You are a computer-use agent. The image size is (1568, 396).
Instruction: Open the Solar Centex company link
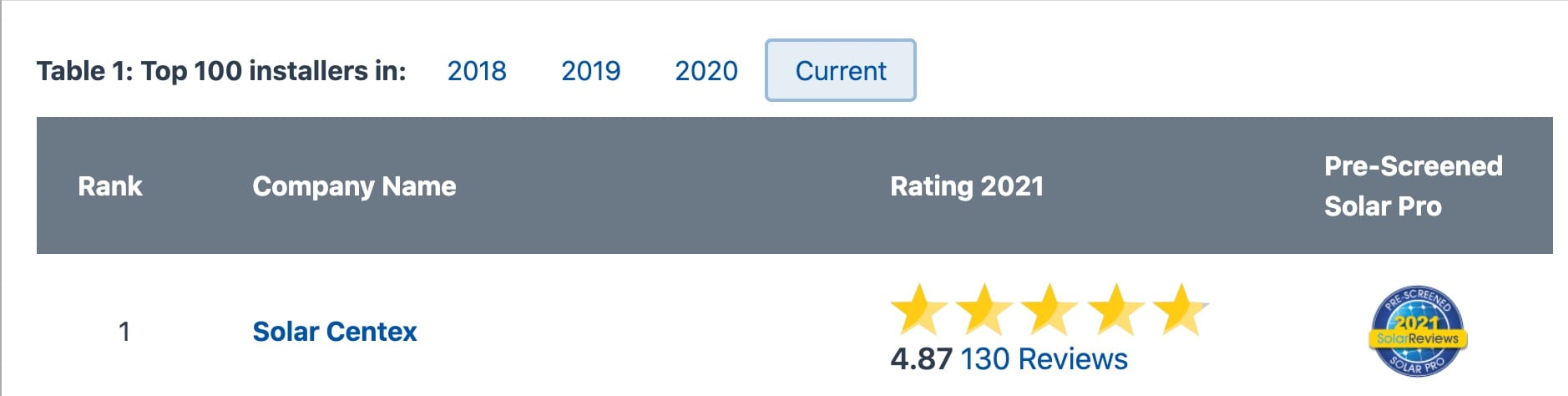click(334, 332)
